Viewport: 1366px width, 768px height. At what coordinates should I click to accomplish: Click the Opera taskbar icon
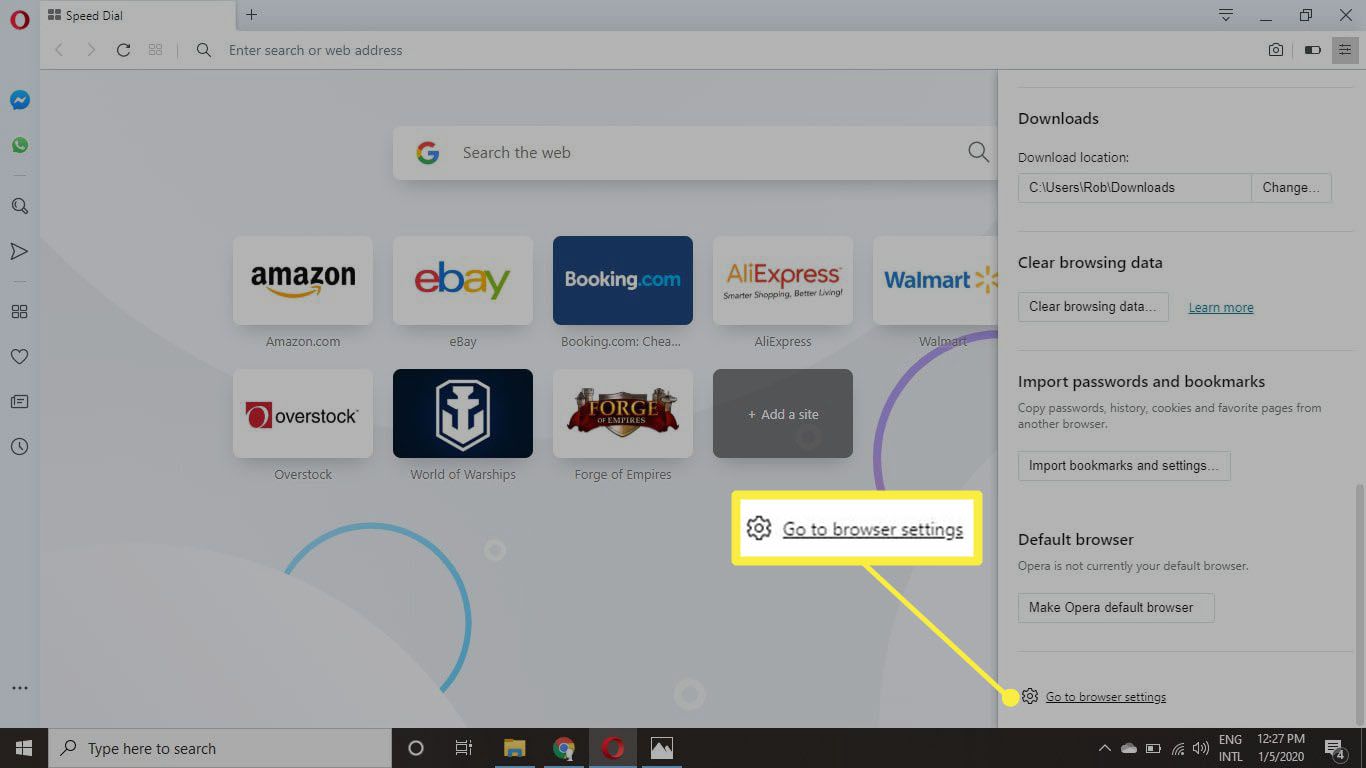pyautogui.click(x=613, y=748)
